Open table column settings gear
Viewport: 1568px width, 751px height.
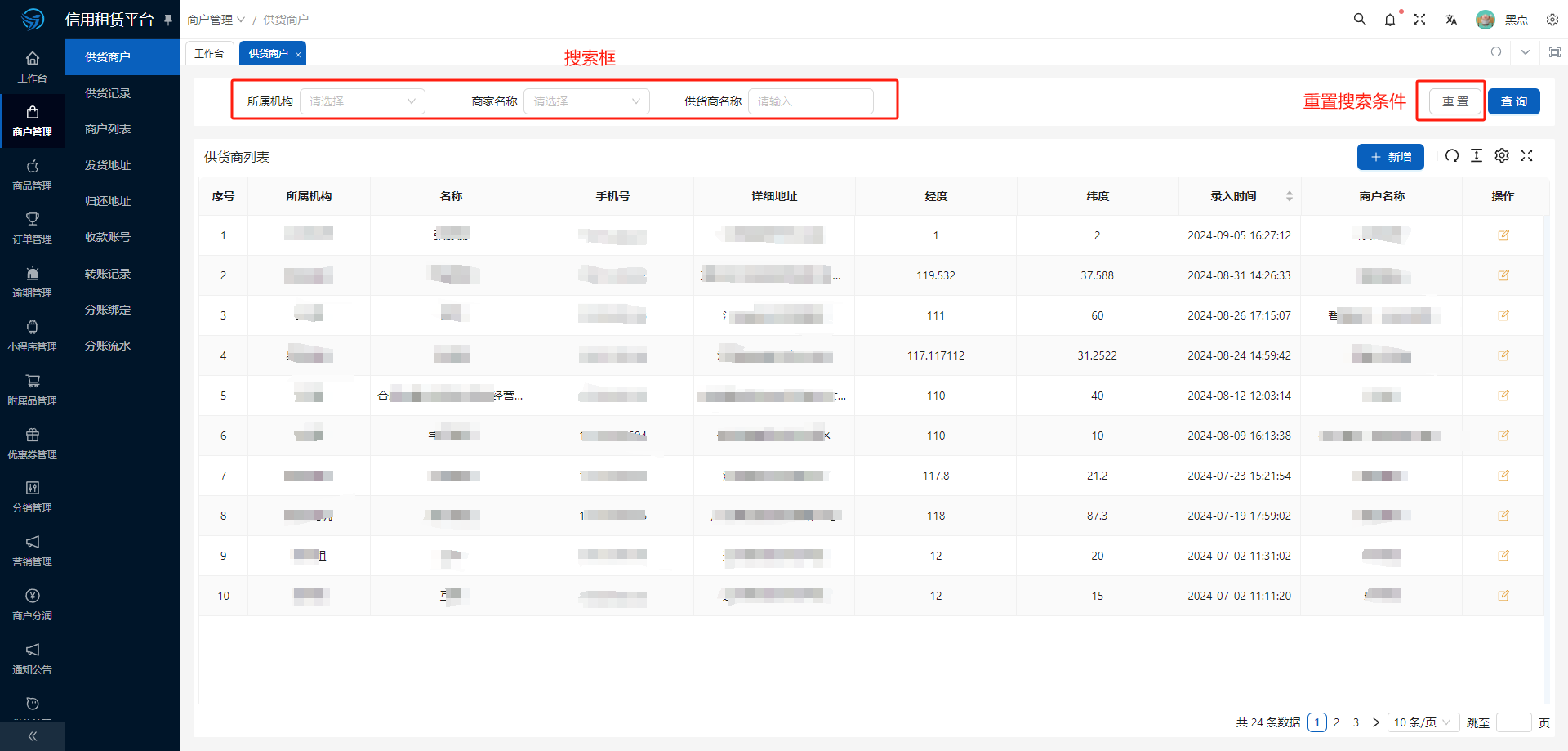[x=1502, y=155]
